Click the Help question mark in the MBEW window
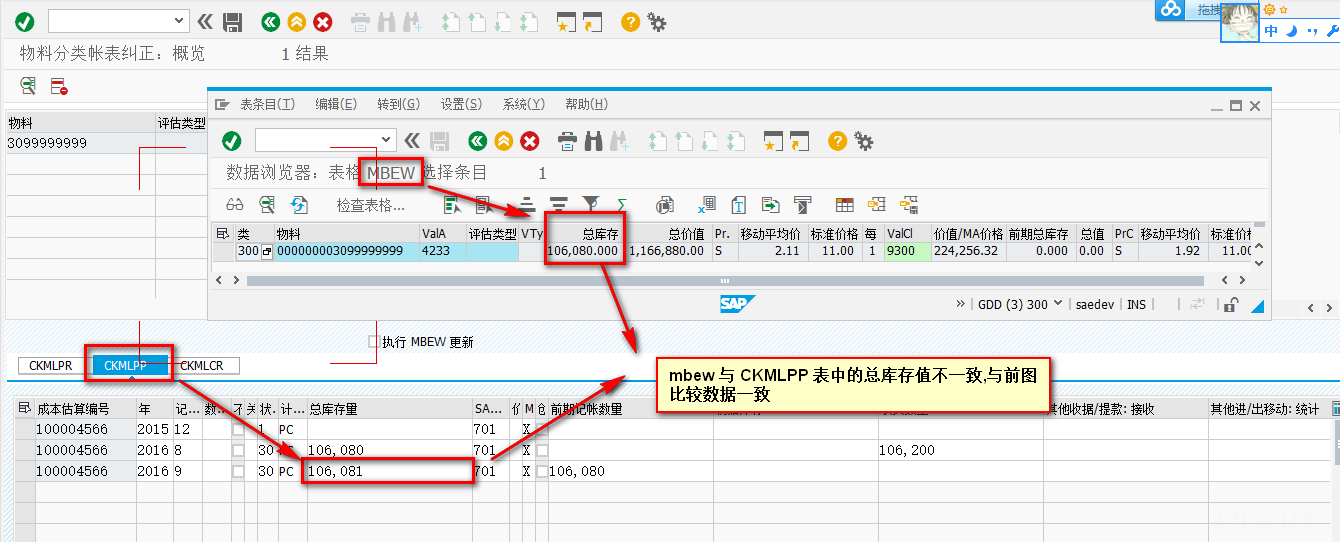This screenshot has width=1340, height=542. click(x=838, y=141)
